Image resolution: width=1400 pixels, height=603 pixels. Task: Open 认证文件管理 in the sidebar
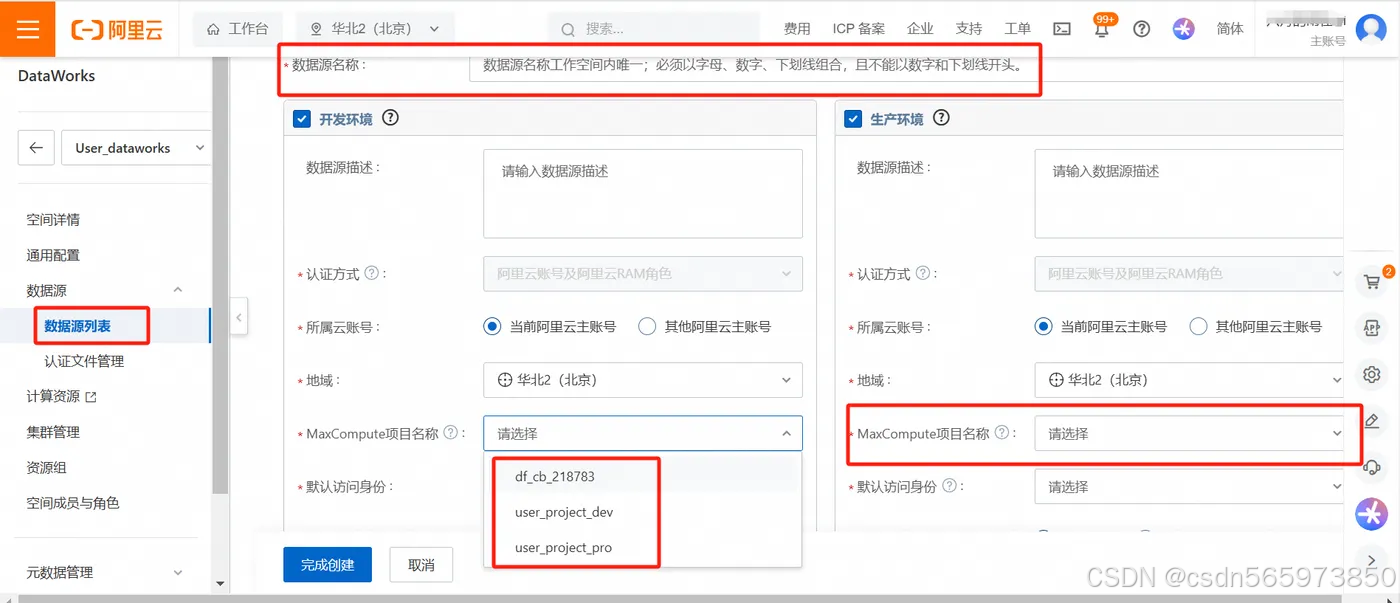(x=84, y=361)
